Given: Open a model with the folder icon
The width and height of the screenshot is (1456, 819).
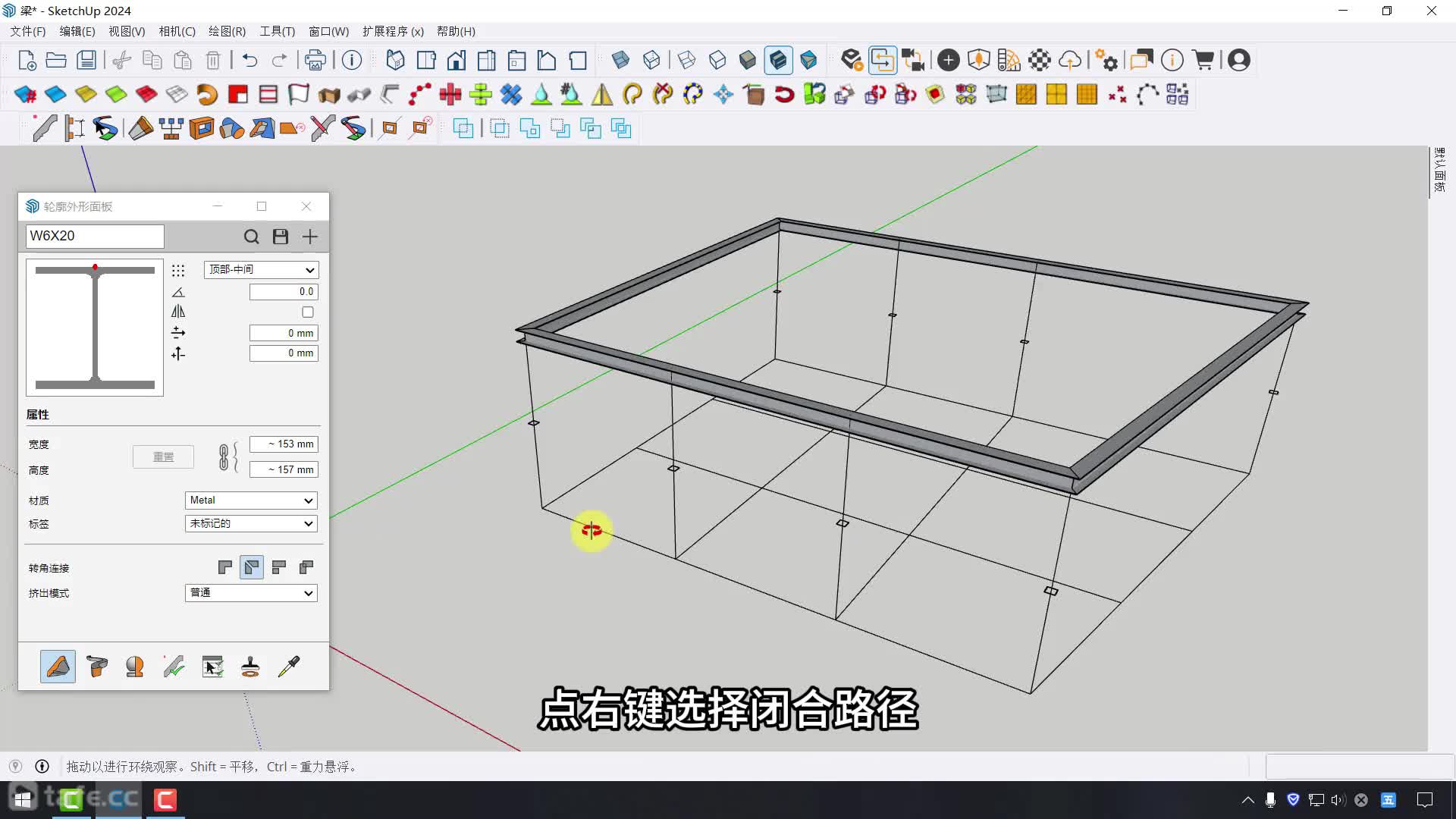Looking at the screenshot, I should 56,60.
